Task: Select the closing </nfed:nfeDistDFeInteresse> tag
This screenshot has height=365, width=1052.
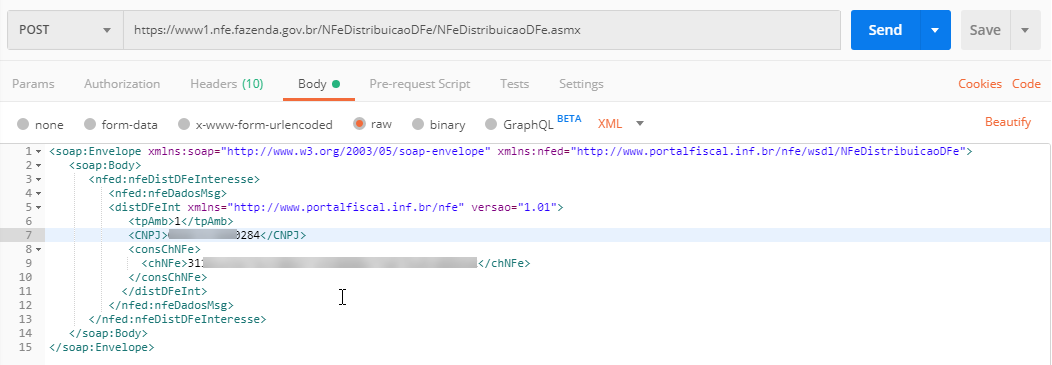Action: click(177, 319)
